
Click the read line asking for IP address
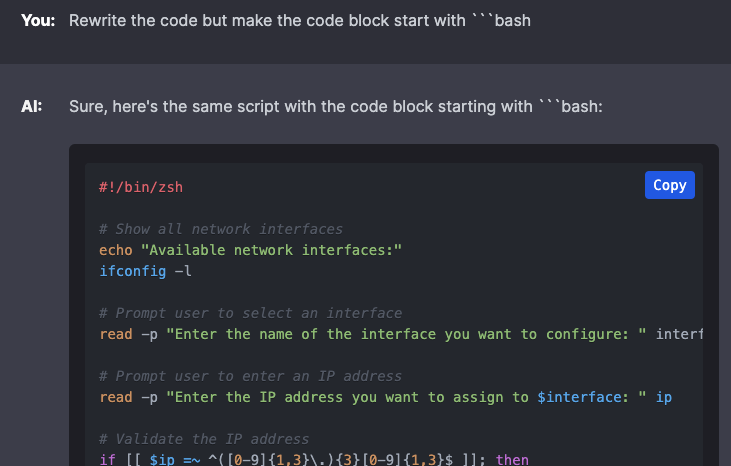[386, 397]
